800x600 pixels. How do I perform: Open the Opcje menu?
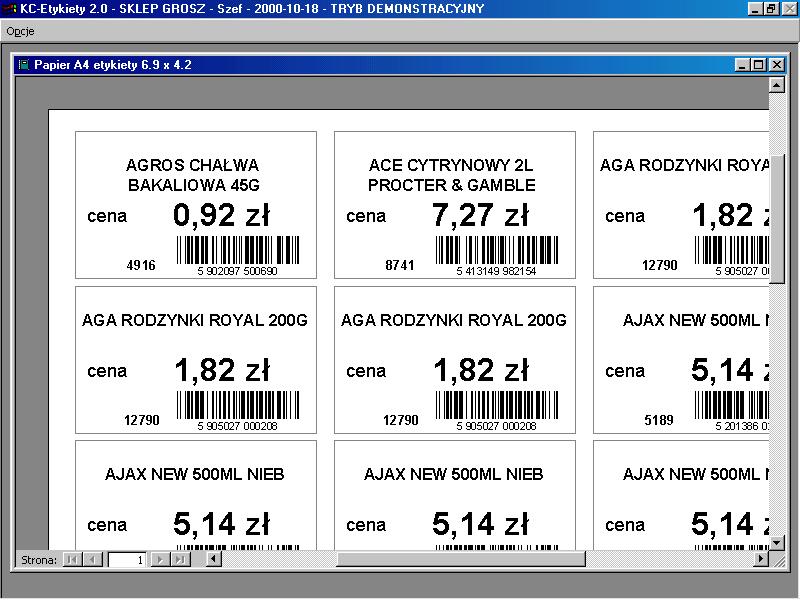(x=20, y=31)
